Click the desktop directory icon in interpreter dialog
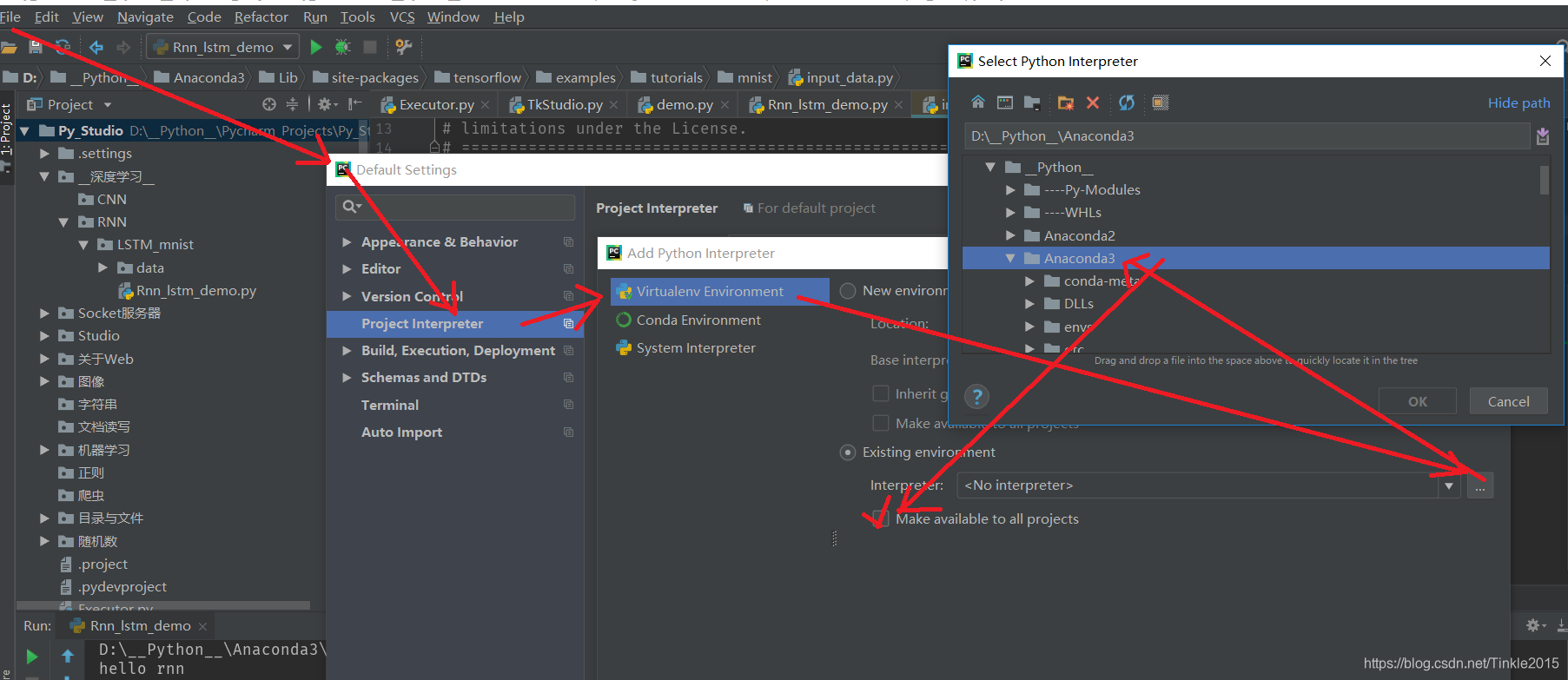The height and width of the screenshot is (680, 1568). click(x=1005, y=102)
